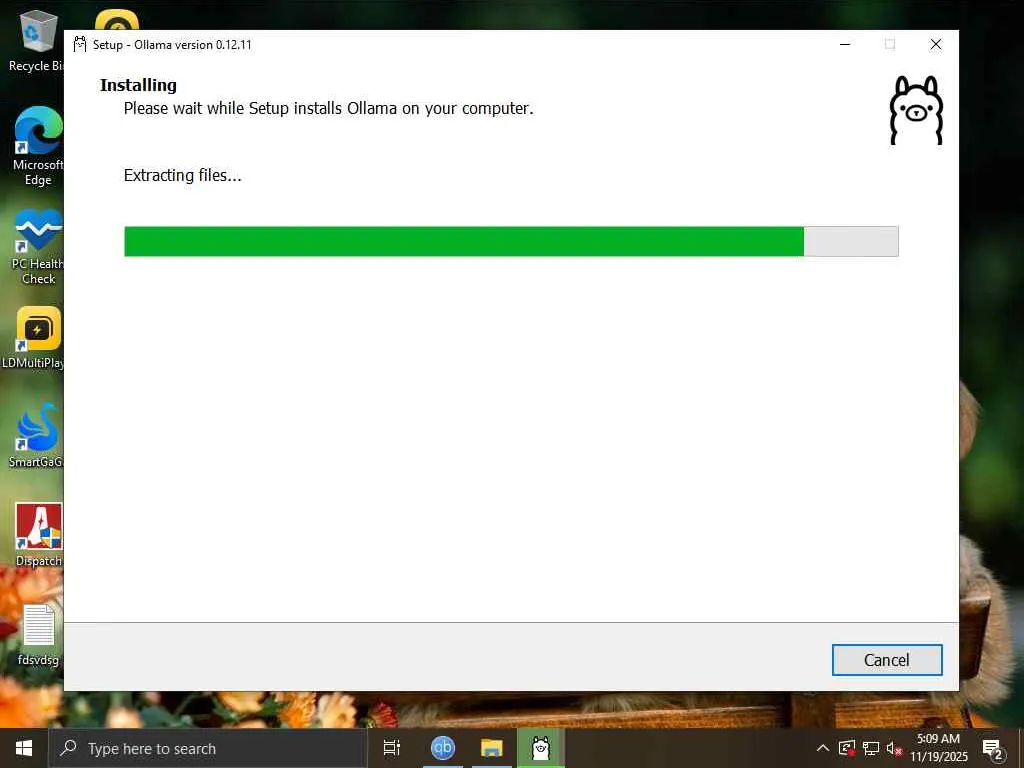Open the taskbar clock showing 5:09 AM
The width and height of the screenshot is (1024, 768).
click(x=938, y=748)
